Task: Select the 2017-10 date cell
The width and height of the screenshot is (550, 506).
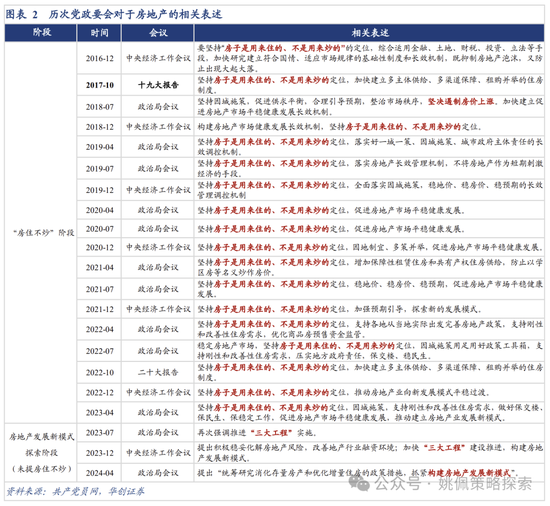Action: [x=100, y=85]
